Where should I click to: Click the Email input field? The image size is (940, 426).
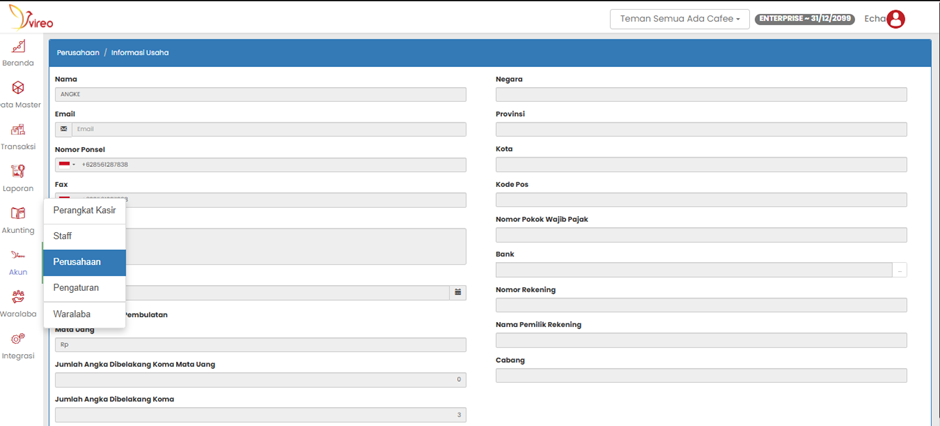point(268,129)
